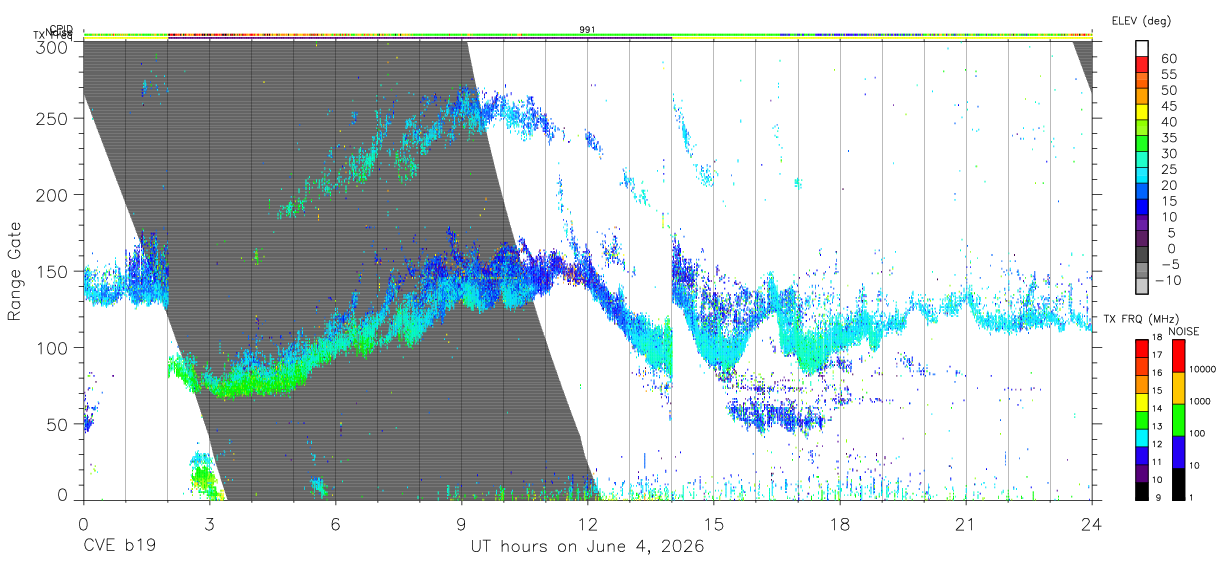This screenshot has height=567, width=1228.
Task: Click the light gray bottom swatch of ELEV bar
Action: tap(1142, 285)
